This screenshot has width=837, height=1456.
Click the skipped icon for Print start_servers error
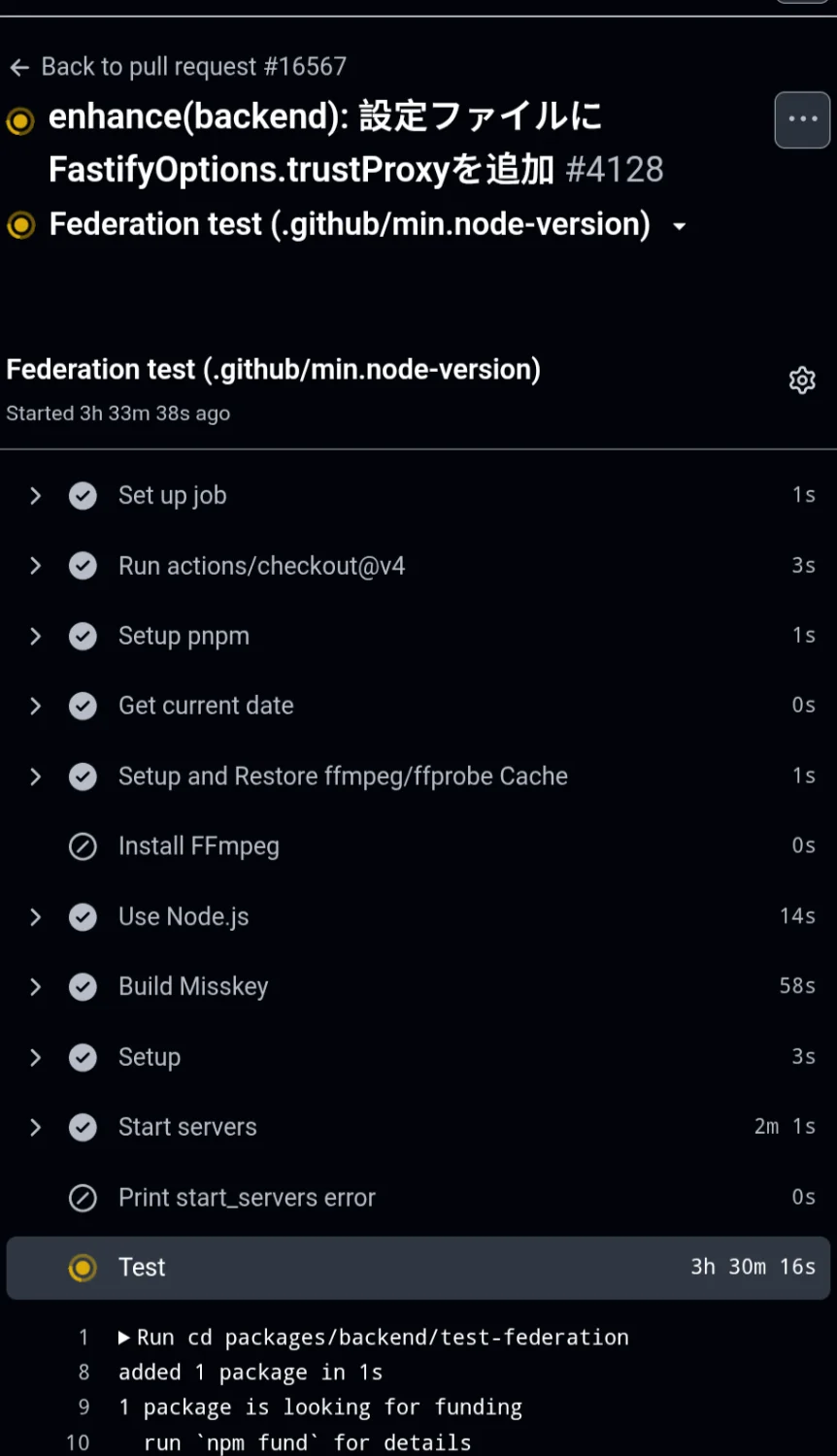pos(84,1198)
